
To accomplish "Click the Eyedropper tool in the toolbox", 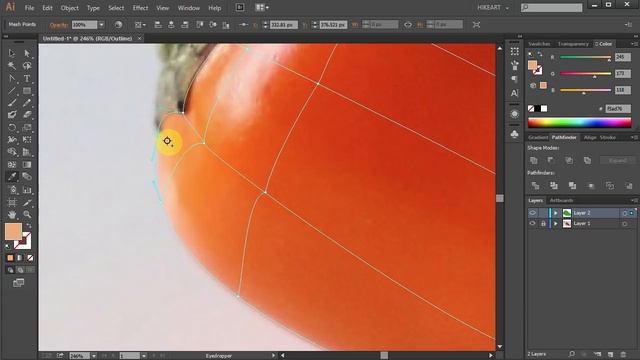I will pyautogui.click(x=12, y=177).
